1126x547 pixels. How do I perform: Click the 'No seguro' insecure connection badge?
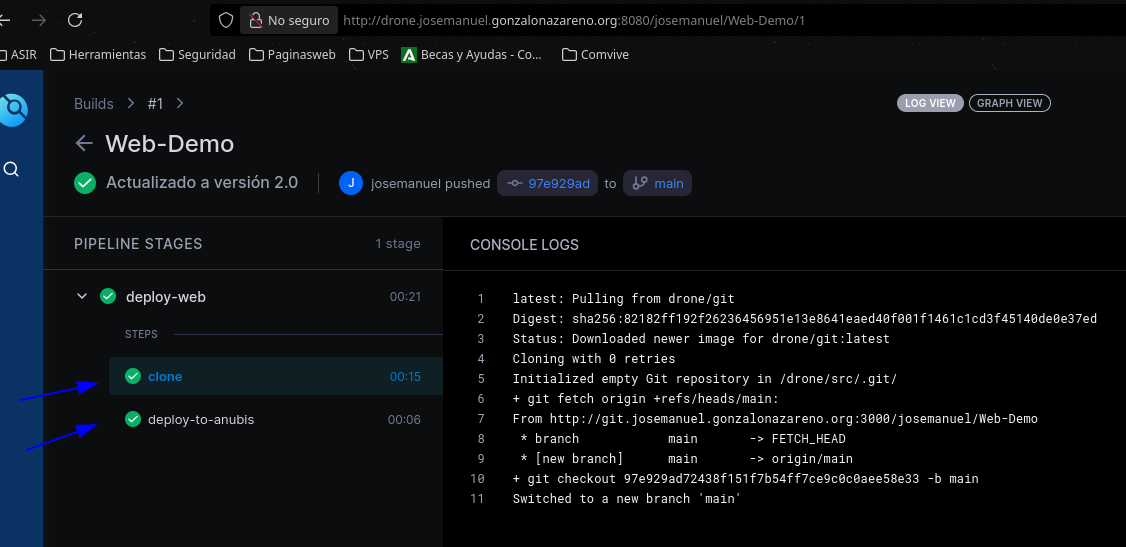tap(289, 21)
